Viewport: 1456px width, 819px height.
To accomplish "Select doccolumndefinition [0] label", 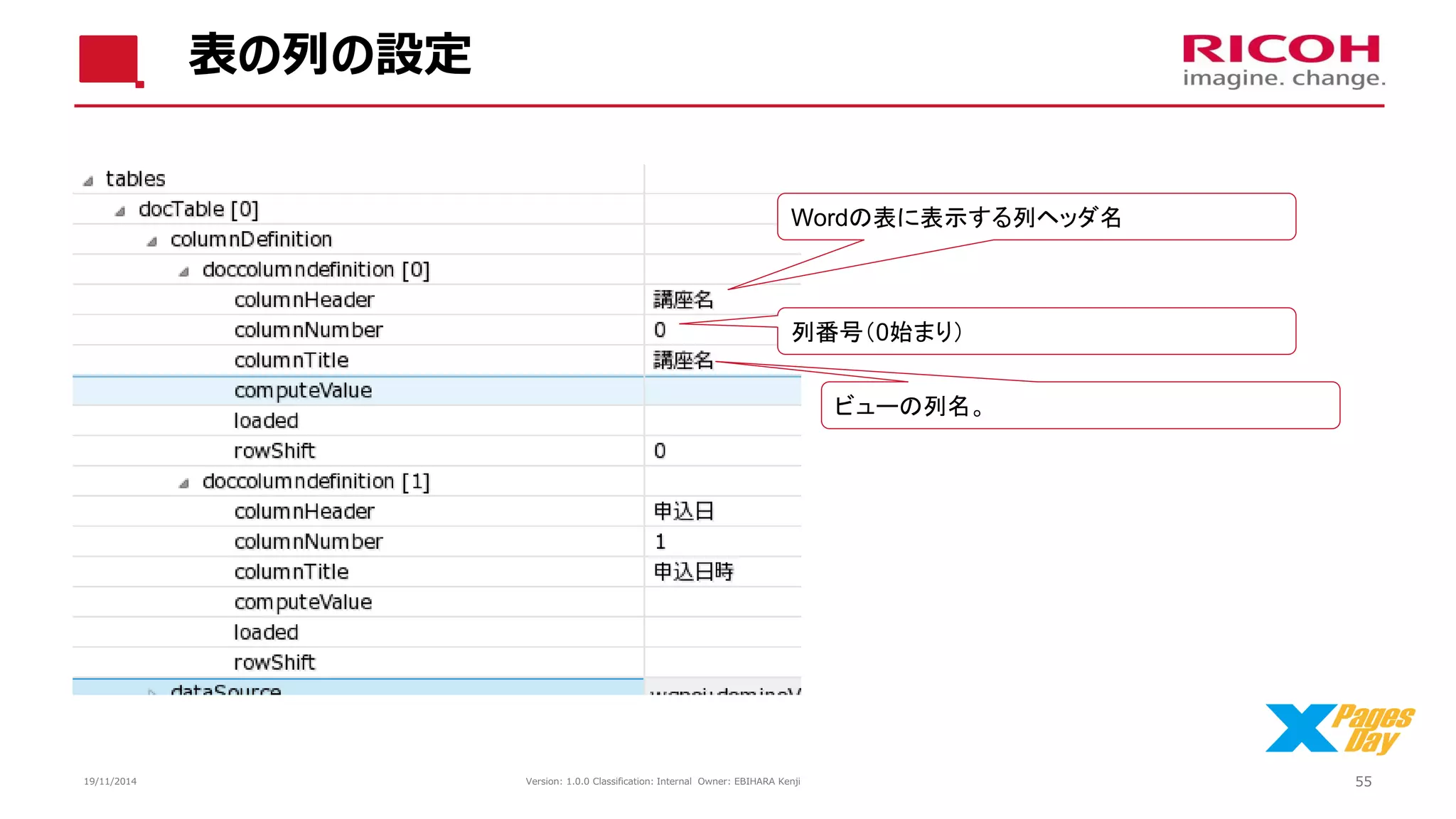I will coord(316,269).
